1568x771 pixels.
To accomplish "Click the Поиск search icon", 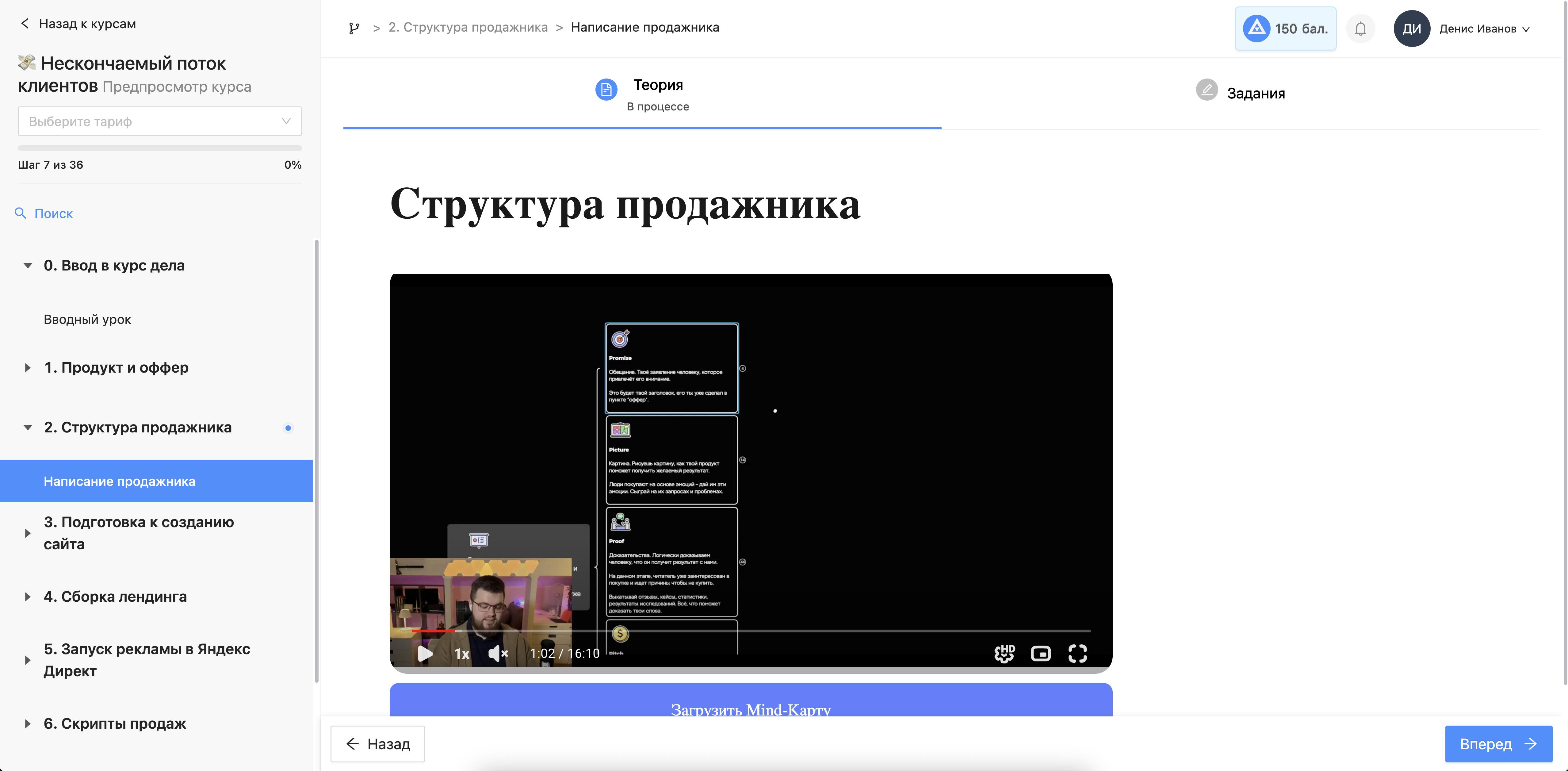I will [21, 213].
